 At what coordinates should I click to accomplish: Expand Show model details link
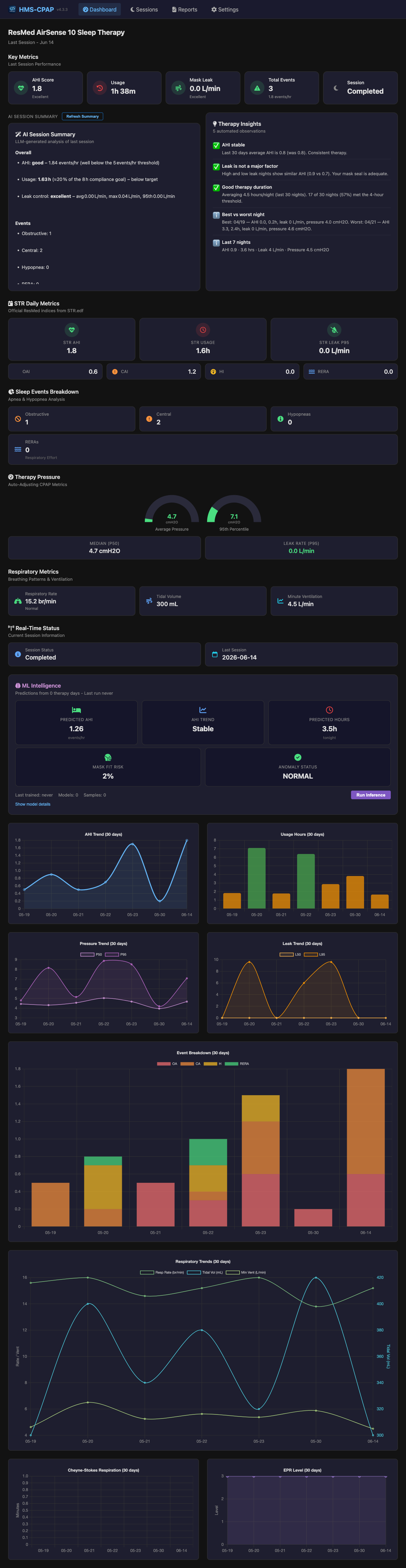coord(33,804)
